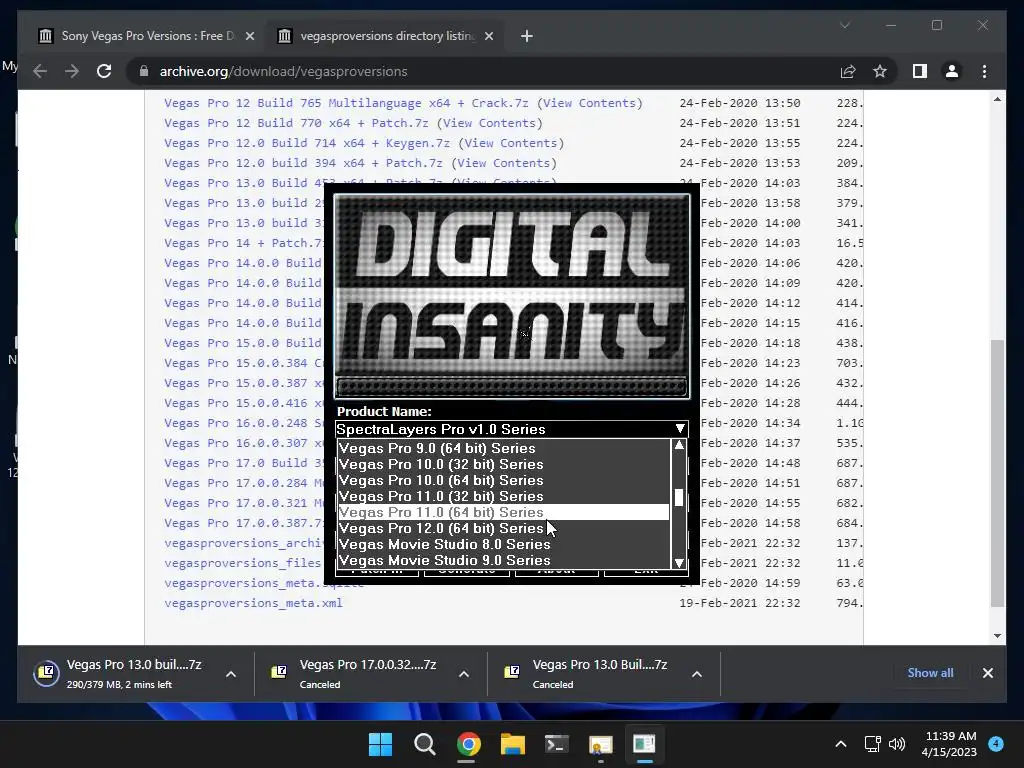This screenshot has width=1024, height=768.
Task: Open the tab search chevron
Action: 844,25
